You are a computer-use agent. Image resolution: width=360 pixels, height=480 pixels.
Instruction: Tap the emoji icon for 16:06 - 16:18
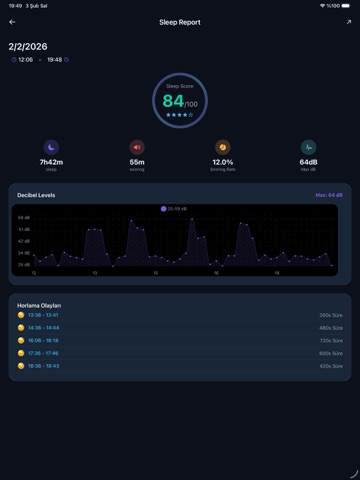click(x=21, y=340)
